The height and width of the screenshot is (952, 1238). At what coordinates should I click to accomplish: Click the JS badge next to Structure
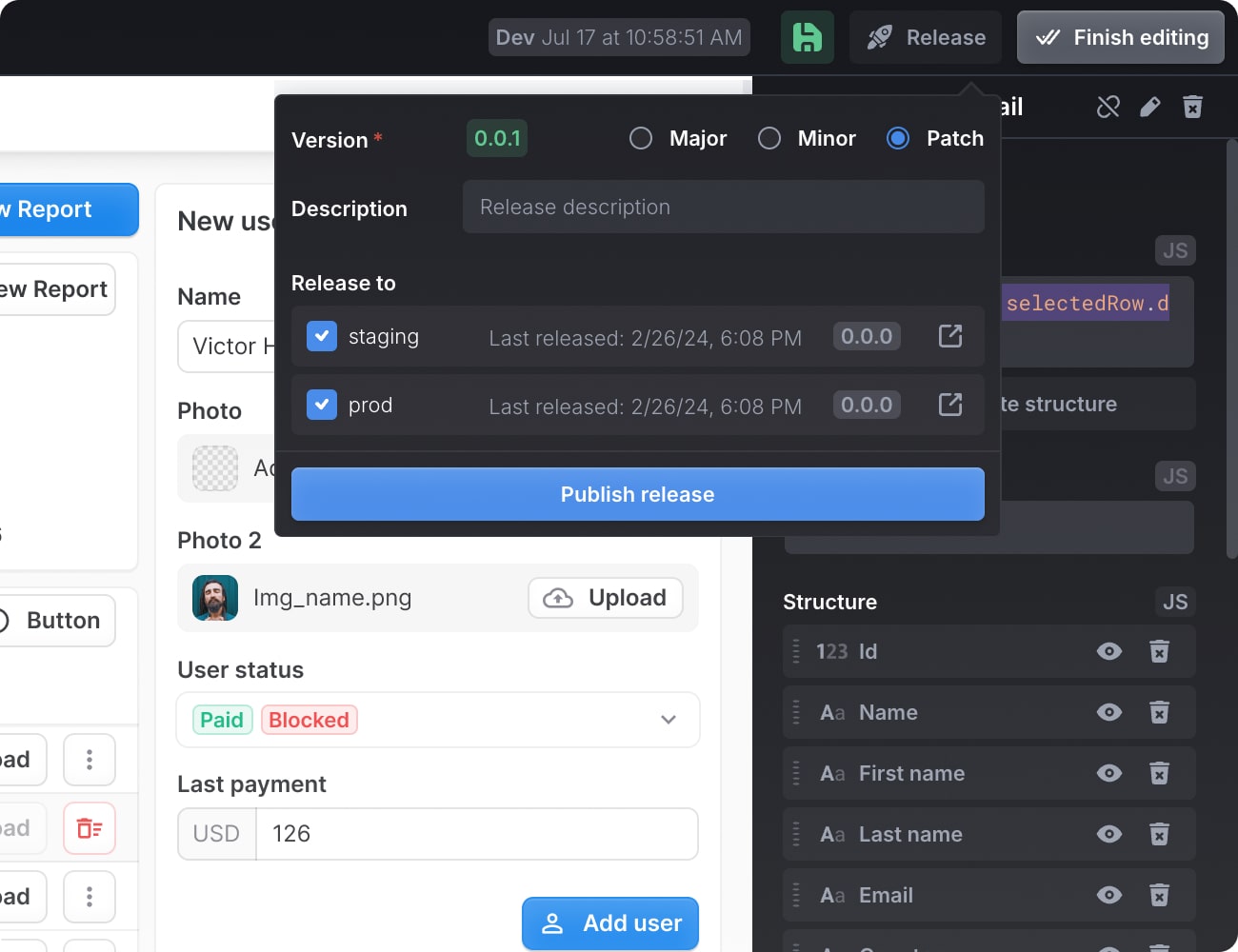pyautogui.click(x=1175, y=602)
